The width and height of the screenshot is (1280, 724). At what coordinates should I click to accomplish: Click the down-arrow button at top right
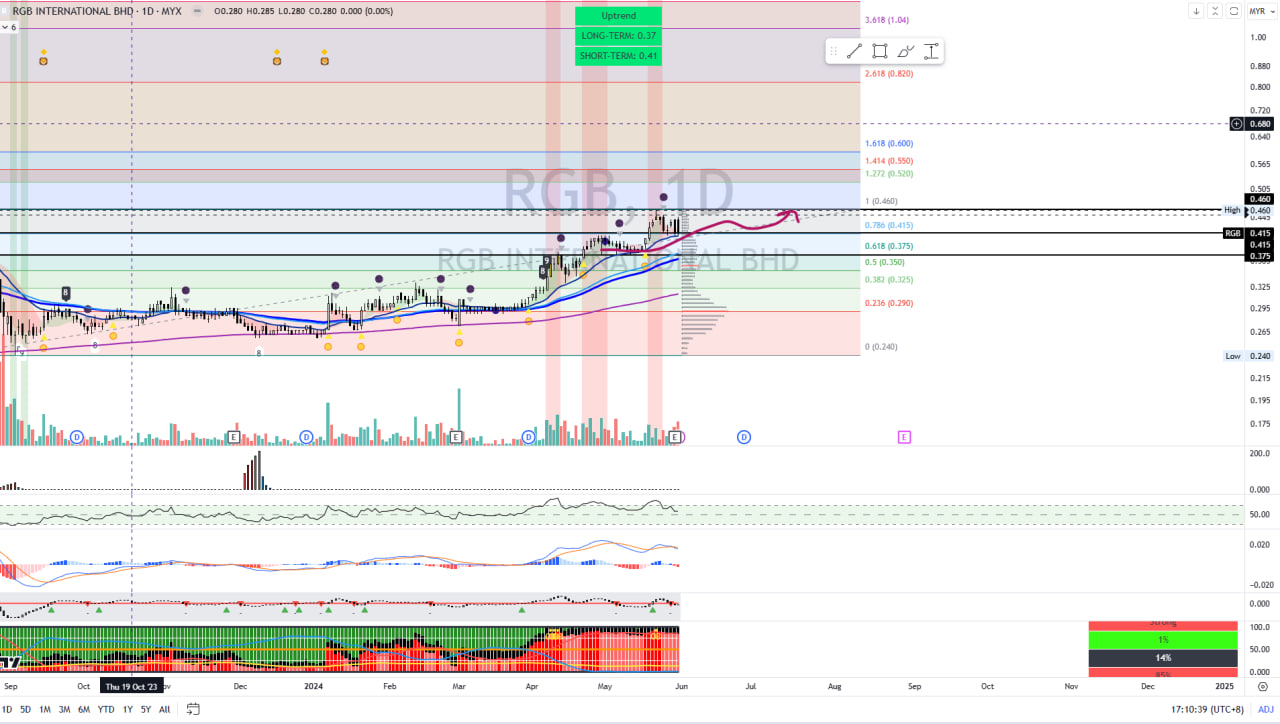[x=1196, y=11]
